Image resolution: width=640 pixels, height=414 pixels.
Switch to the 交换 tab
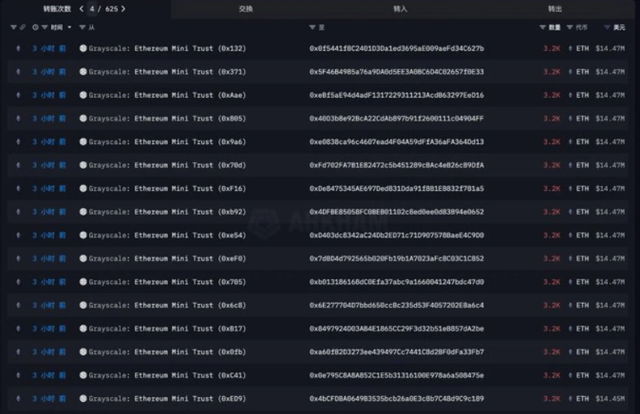245,8
